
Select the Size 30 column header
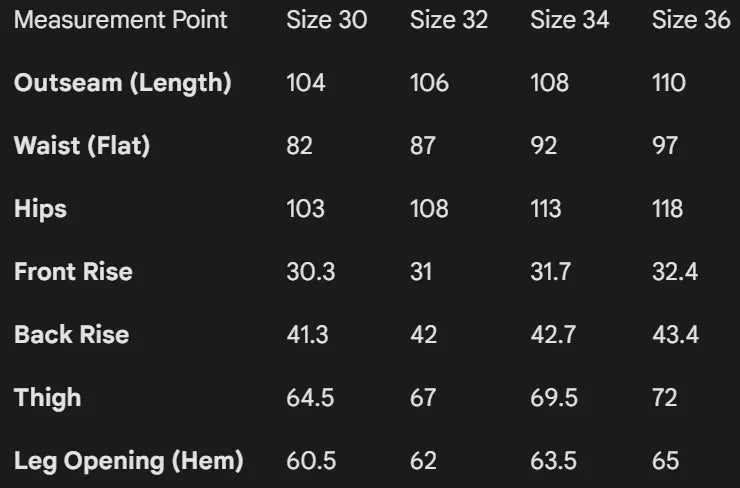point(326,20)
